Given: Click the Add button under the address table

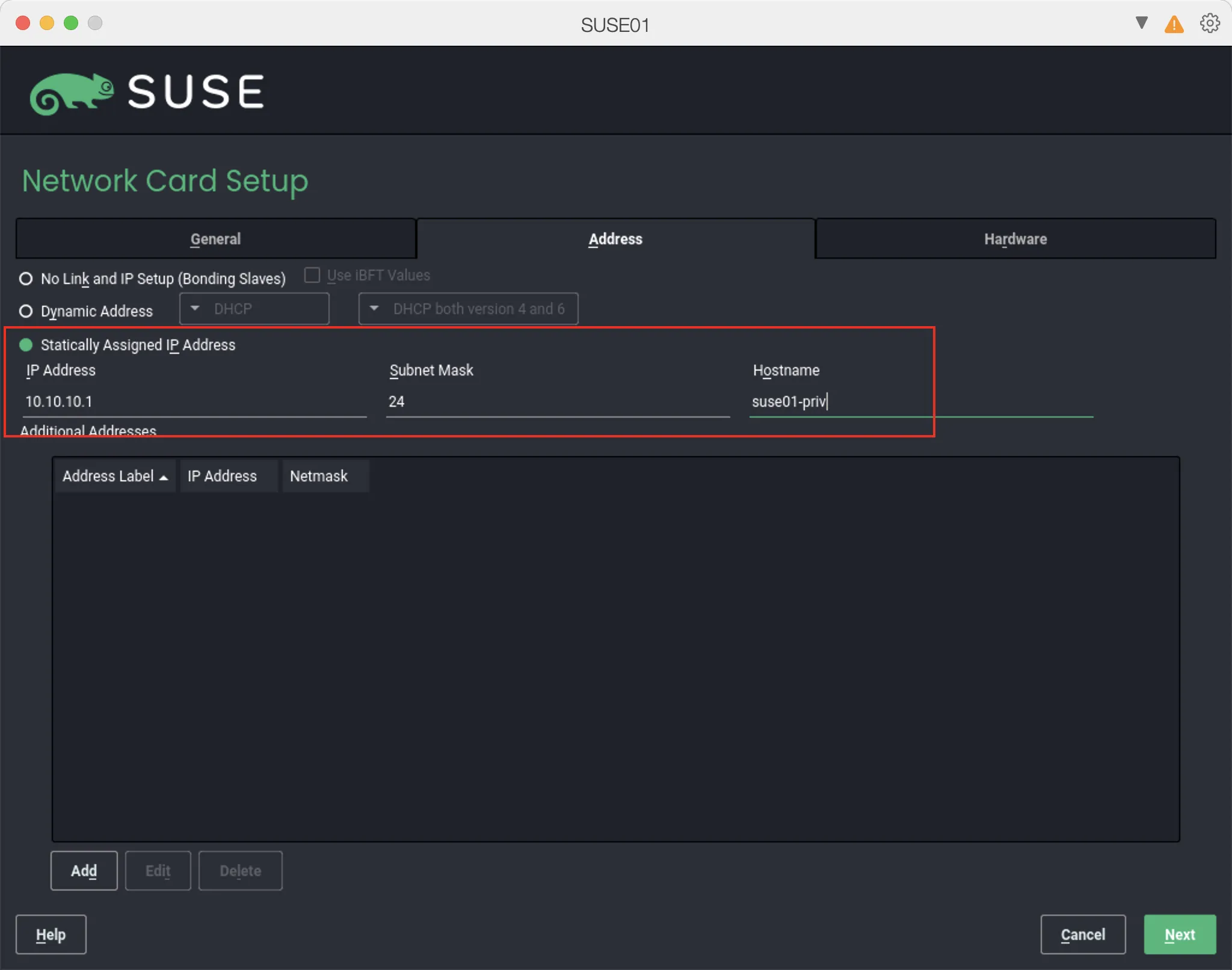Looking at the screenshot, I should [84, 870].
